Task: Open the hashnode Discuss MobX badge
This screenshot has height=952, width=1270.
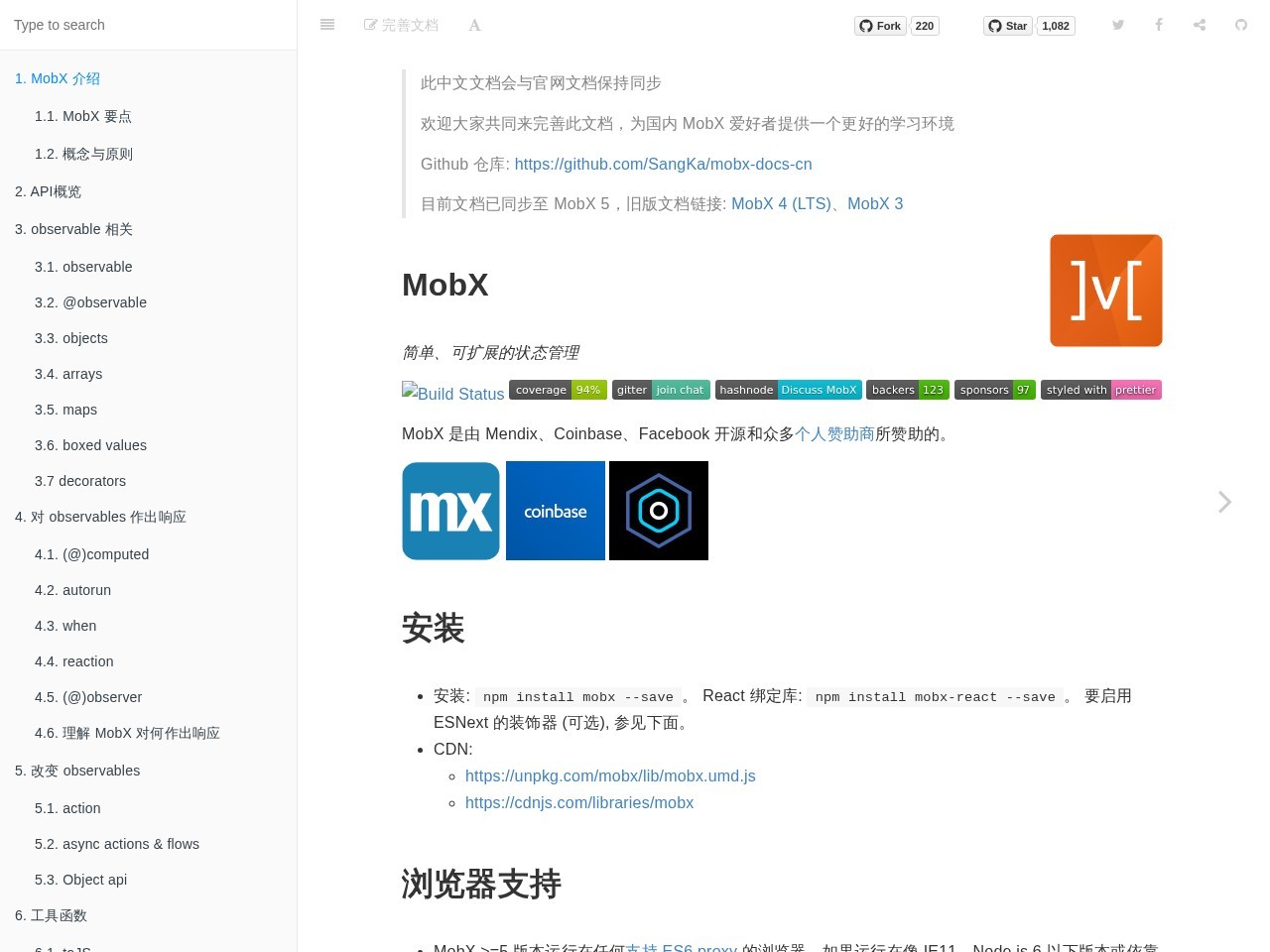Action: [788, 390]
